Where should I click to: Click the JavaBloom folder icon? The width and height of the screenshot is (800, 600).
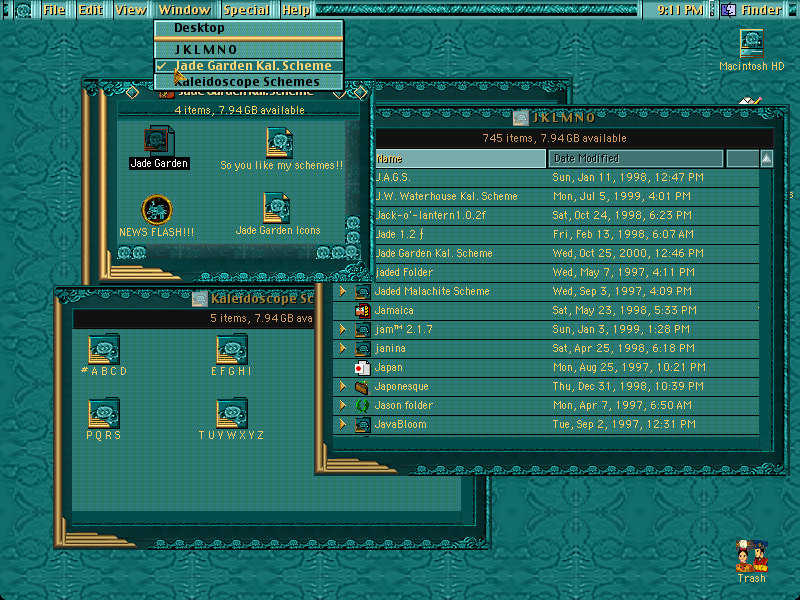pyautogui.click(x=362, y=424)
